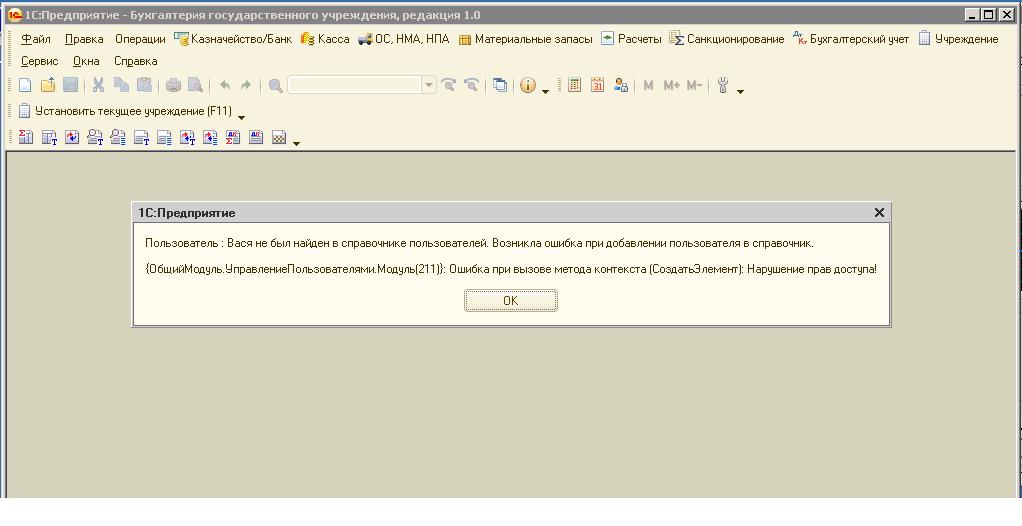Click the Print printer icon
The width and height of the screenshot is (1022, 526).
coord(173,85)
